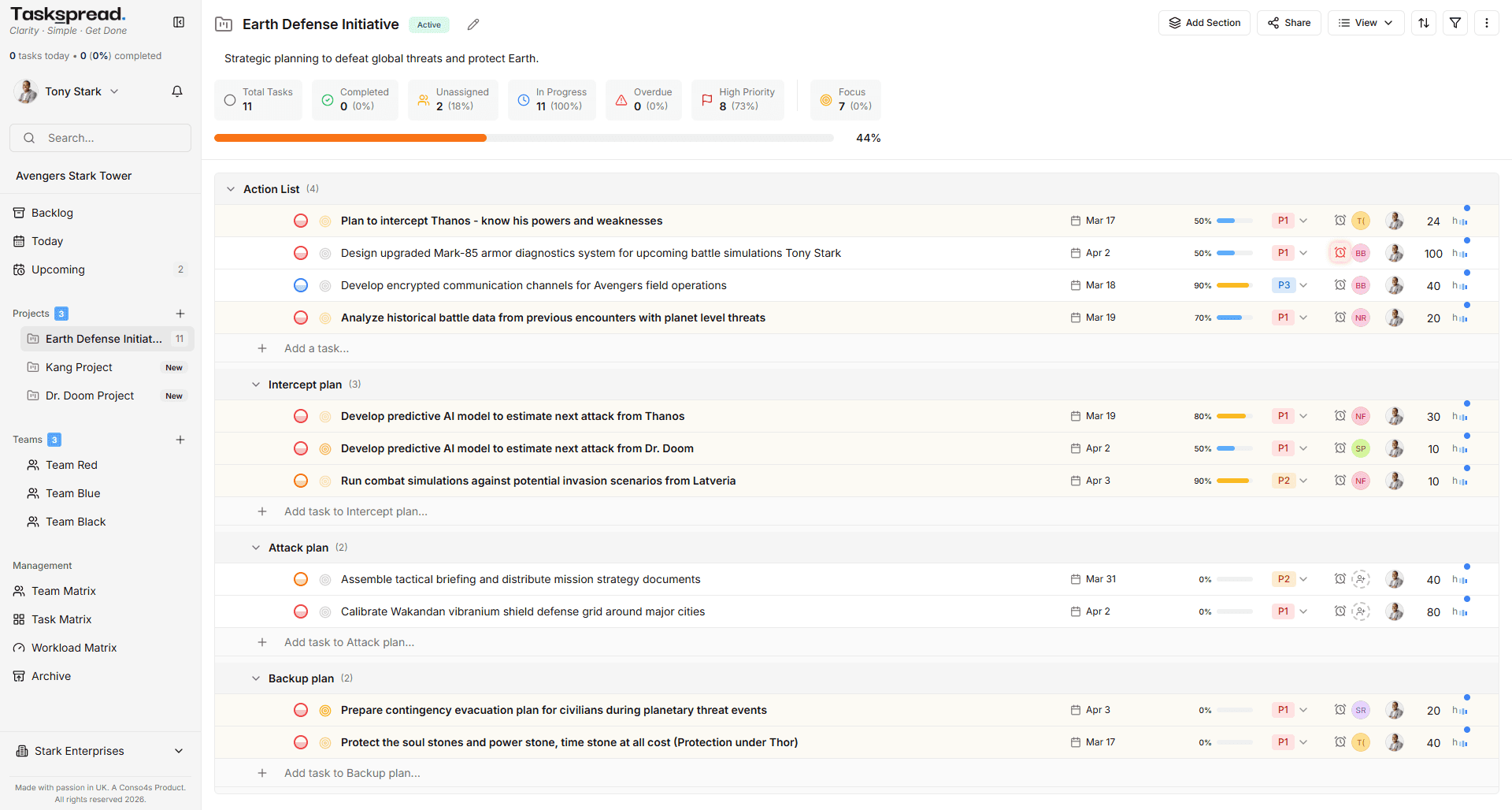Collapse the Intercept plan section
This screenshot has width=1512, height=810.
(256, 385)
